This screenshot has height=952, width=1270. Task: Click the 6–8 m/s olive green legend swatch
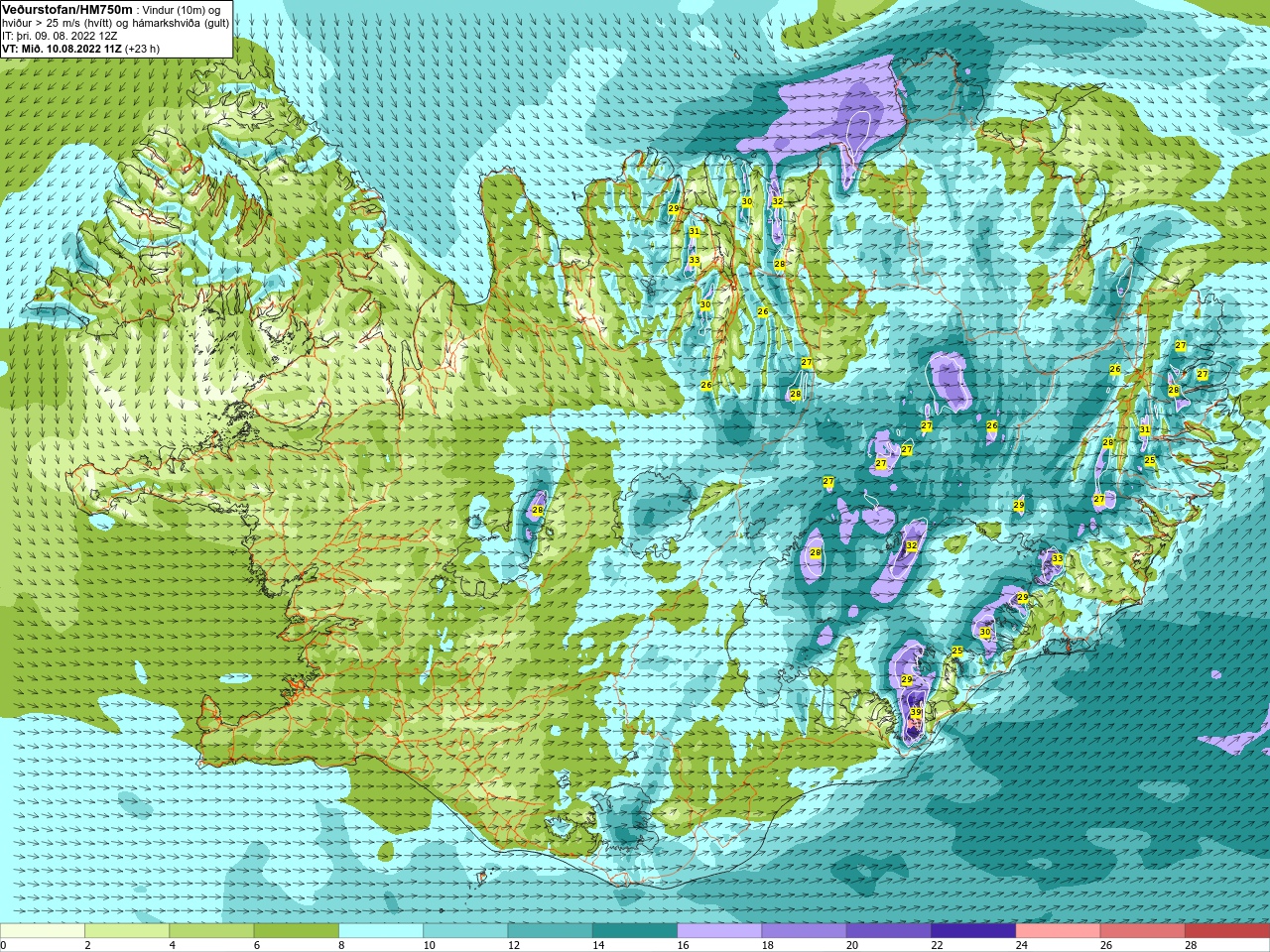click(x=297, y=931)
